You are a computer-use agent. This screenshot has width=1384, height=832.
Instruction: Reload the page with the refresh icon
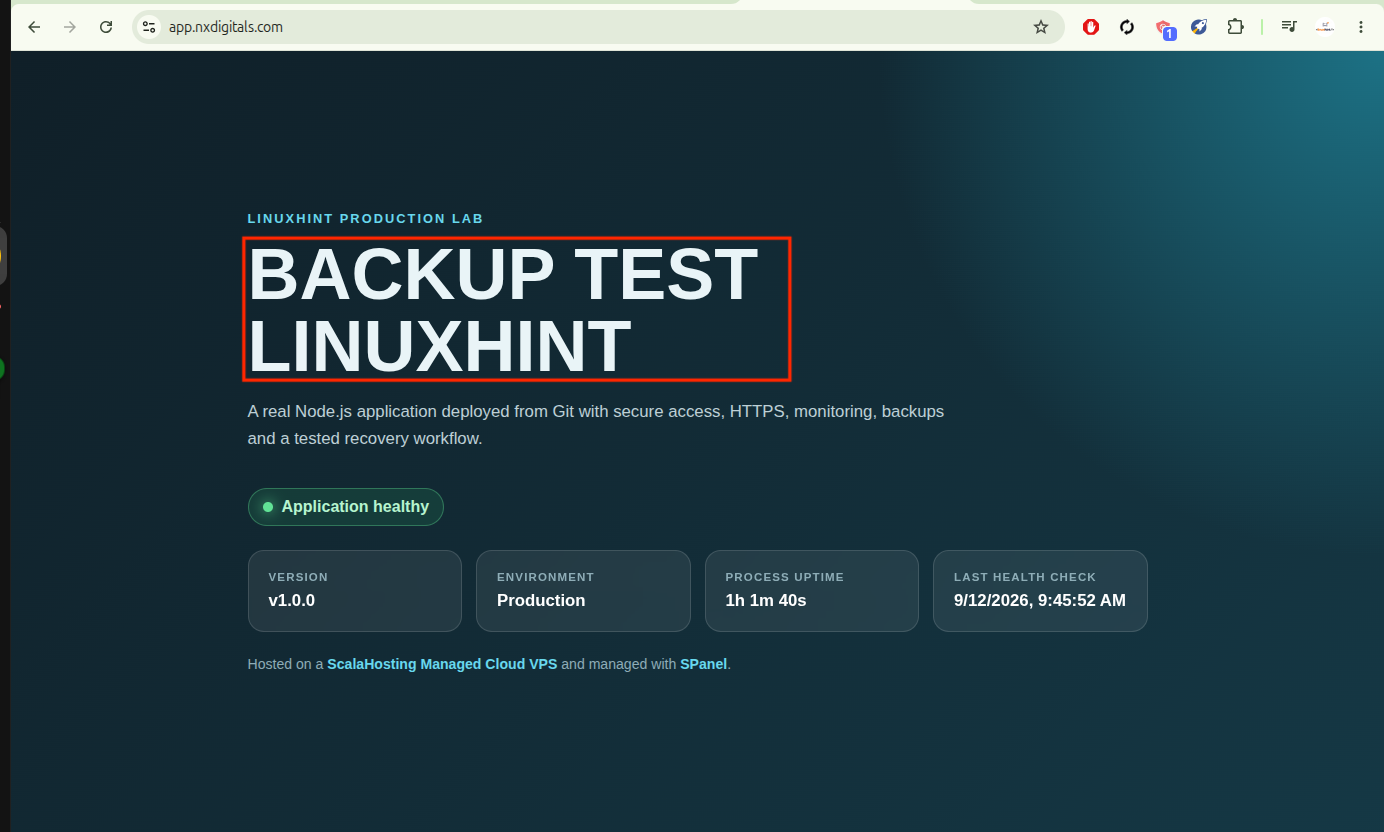(106, 27)
